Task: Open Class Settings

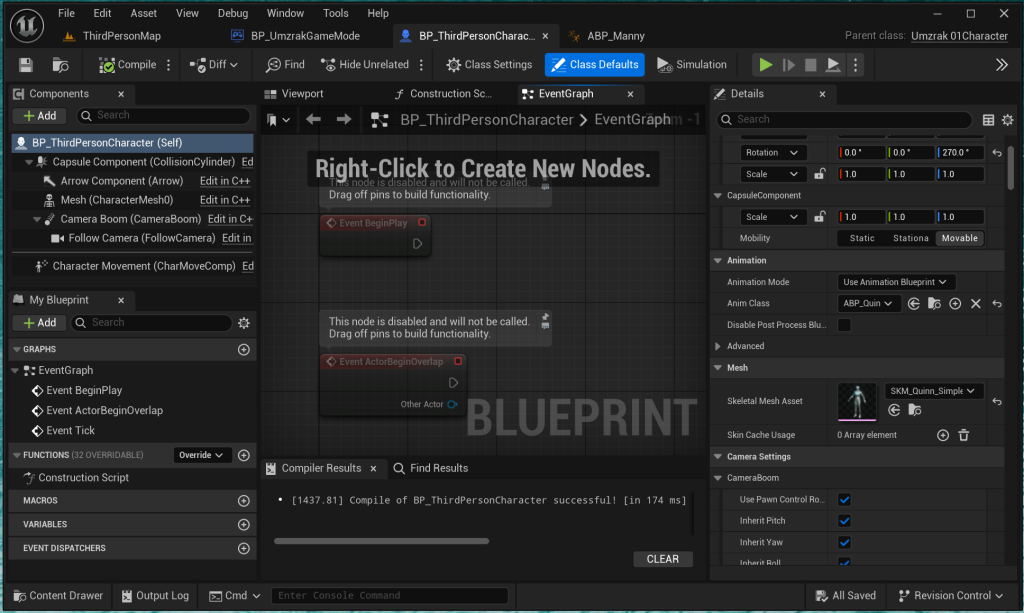Action: (x=489, y=65)
